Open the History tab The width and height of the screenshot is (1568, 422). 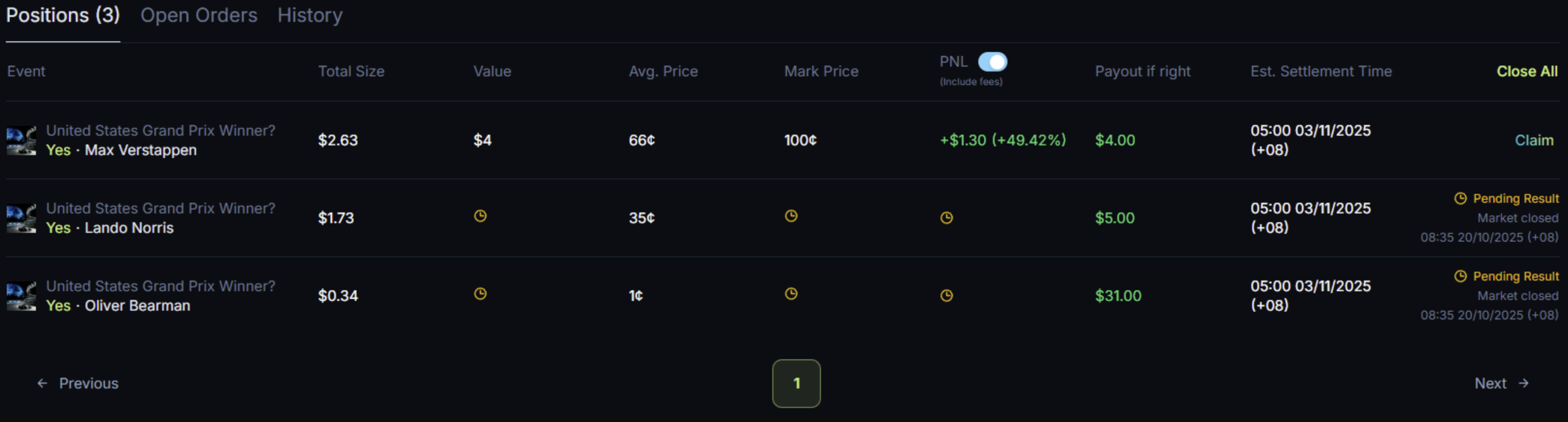(x=310, y=15)
